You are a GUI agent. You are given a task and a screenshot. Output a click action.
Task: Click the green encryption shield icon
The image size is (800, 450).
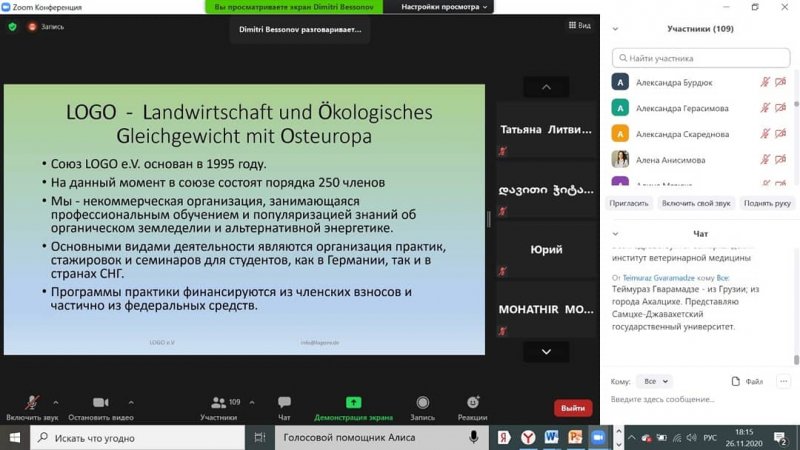[12, 27]
